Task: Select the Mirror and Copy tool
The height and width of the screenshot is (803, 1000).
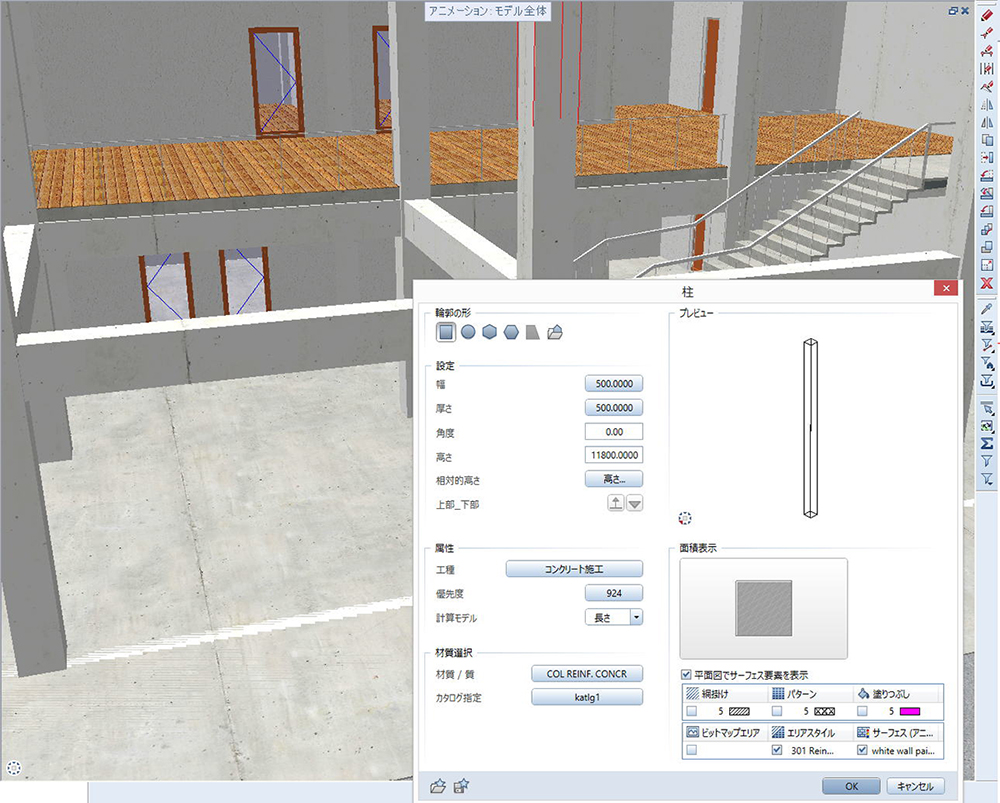Action: [987, 122]
